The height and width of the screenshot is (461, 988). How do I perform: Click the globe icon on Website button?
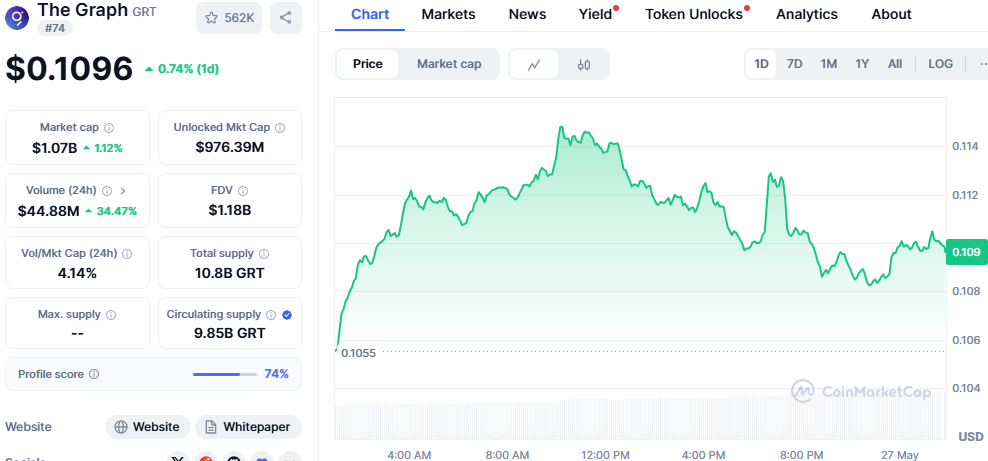coord(121,427)
